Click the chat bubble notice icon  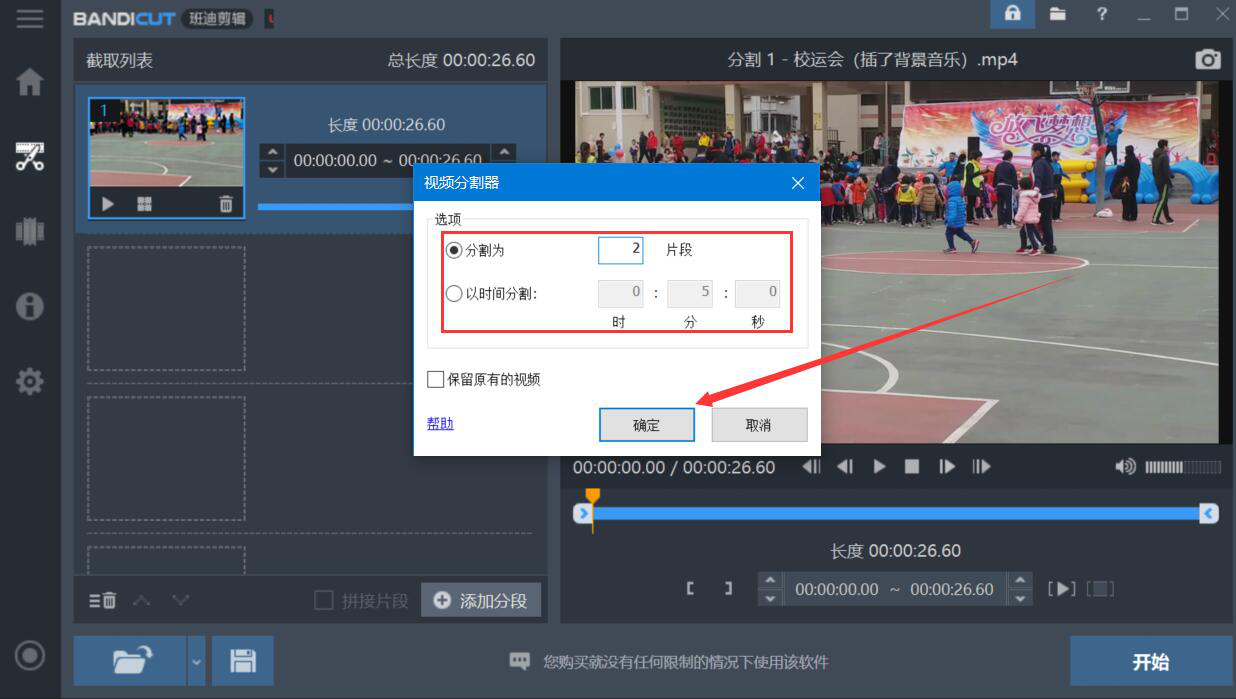click(519, 661)
